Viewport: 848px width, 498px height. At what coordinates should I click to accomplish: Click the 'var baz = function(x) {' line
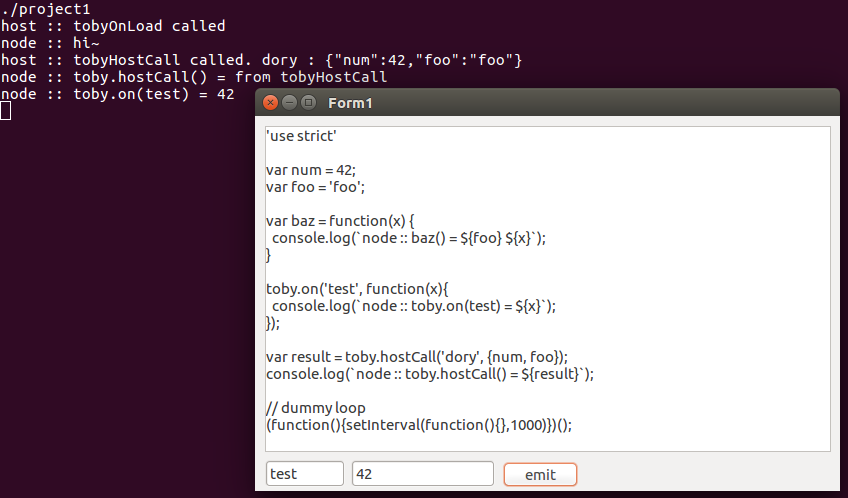tap(340, 221)
